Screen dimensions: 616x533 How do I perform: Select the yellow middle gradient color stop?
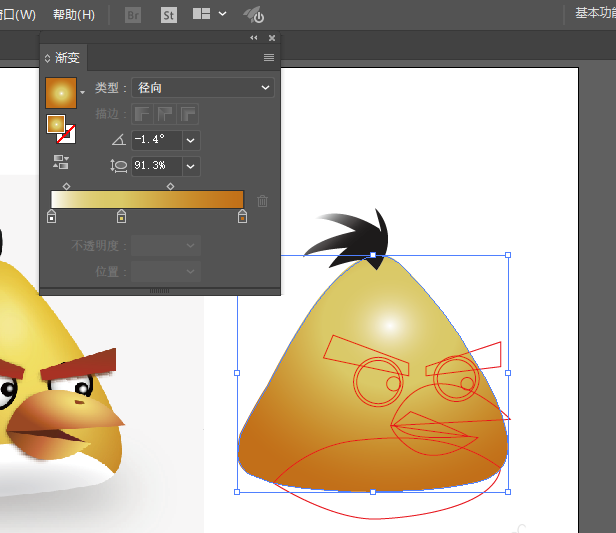(x=121, y=216)
